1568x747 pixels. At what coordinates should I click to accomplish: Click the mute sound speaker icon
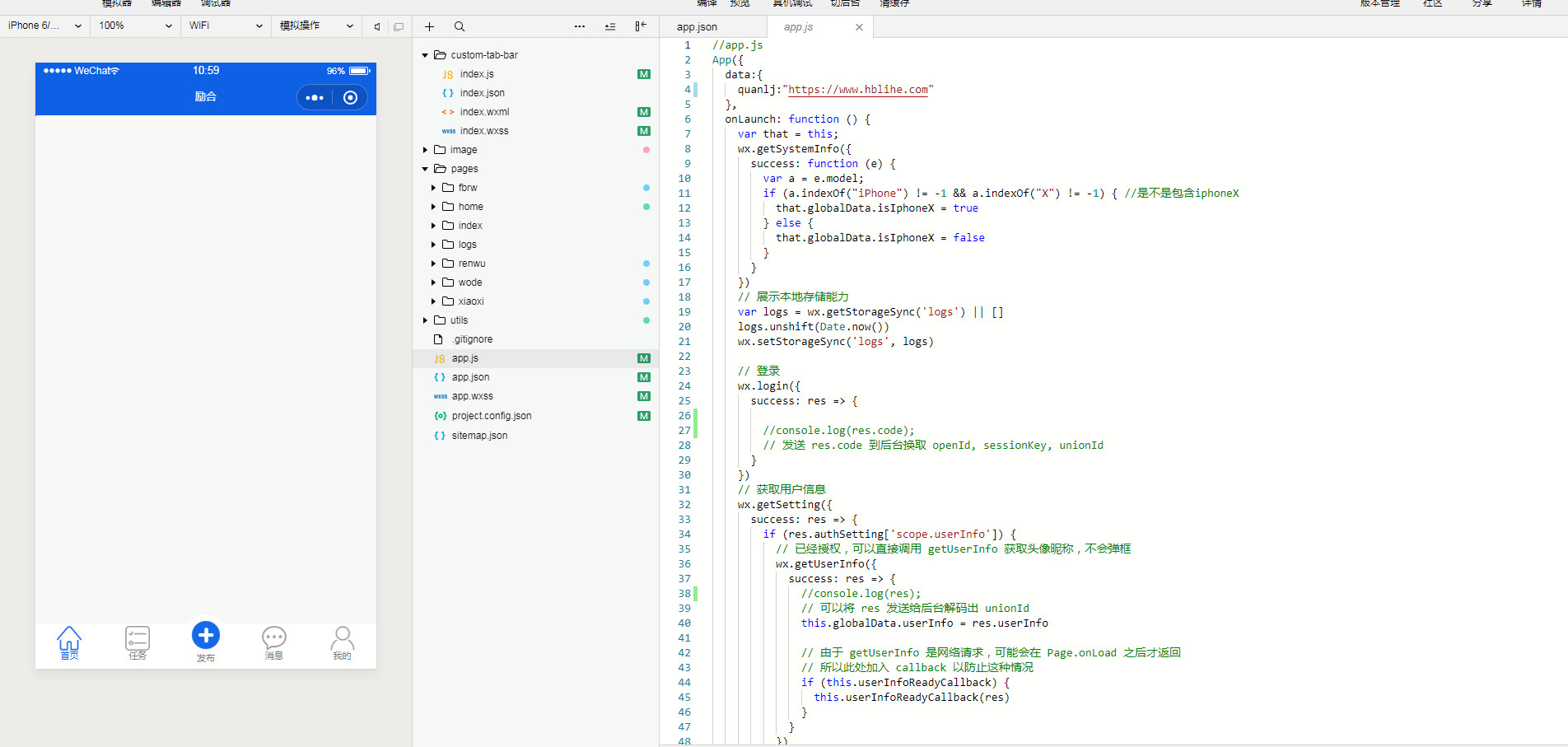tap(377, 26)
